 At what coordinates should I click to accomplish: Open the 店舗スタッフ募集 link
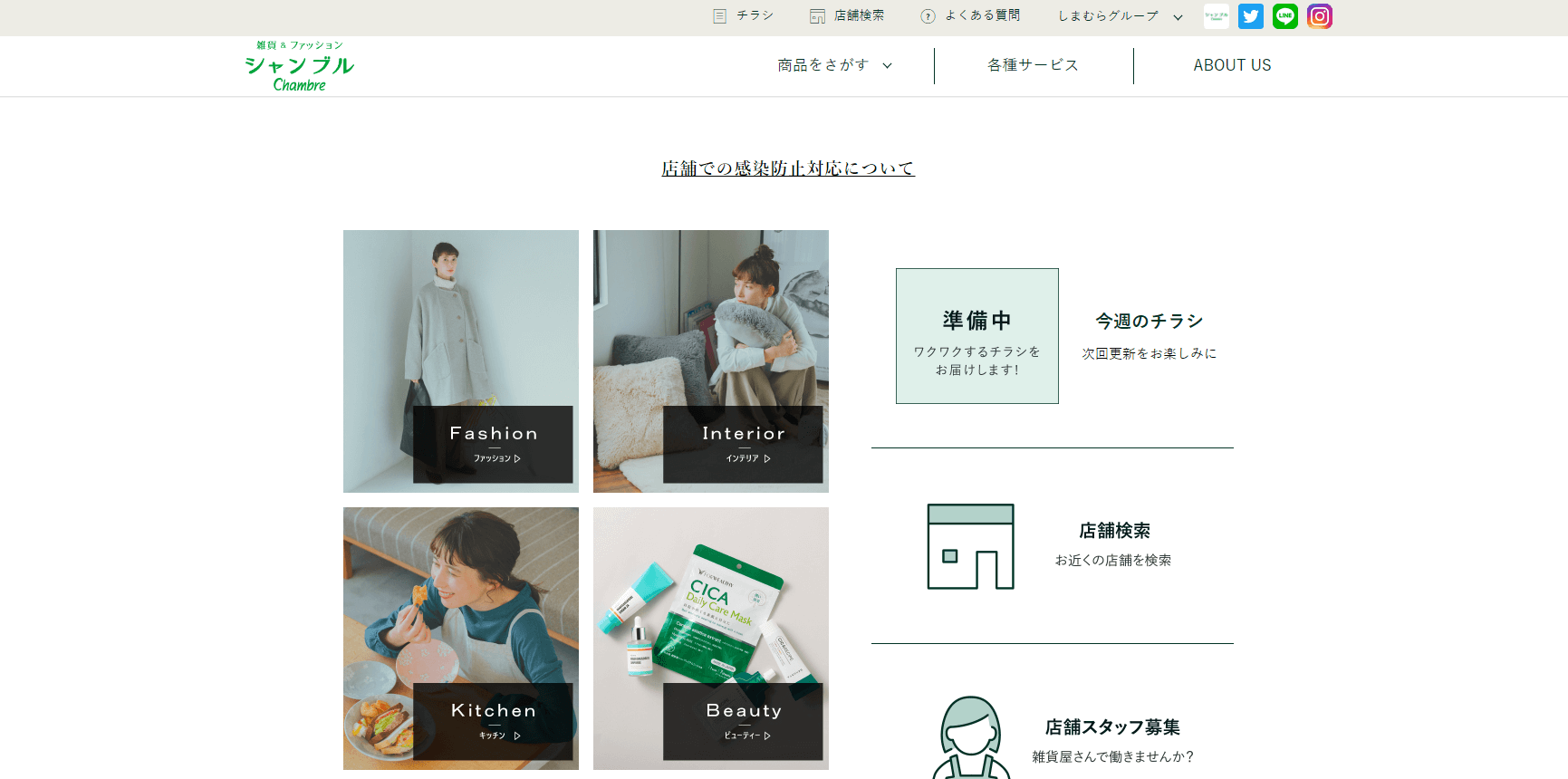coord(1112,727)
